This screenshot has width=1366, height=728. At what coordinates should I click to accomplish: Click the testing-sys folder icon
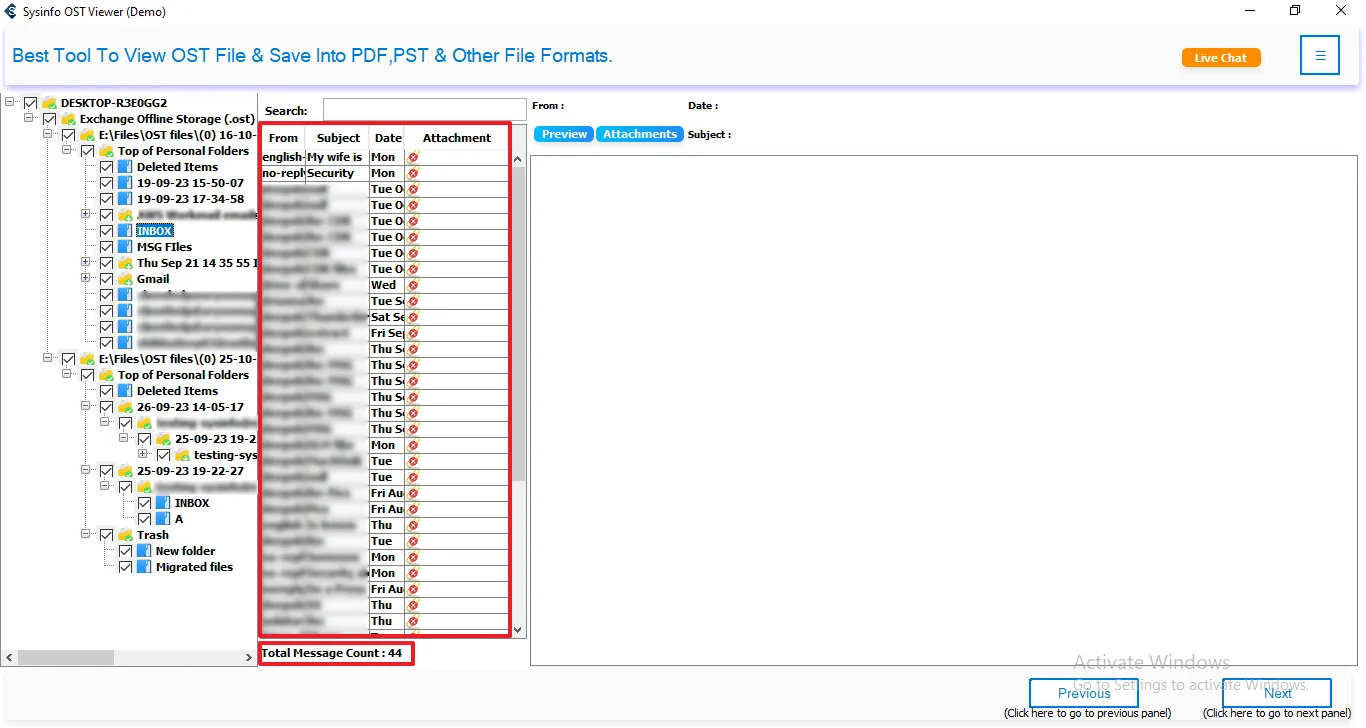pyautogui.click(x=182, y=455)
